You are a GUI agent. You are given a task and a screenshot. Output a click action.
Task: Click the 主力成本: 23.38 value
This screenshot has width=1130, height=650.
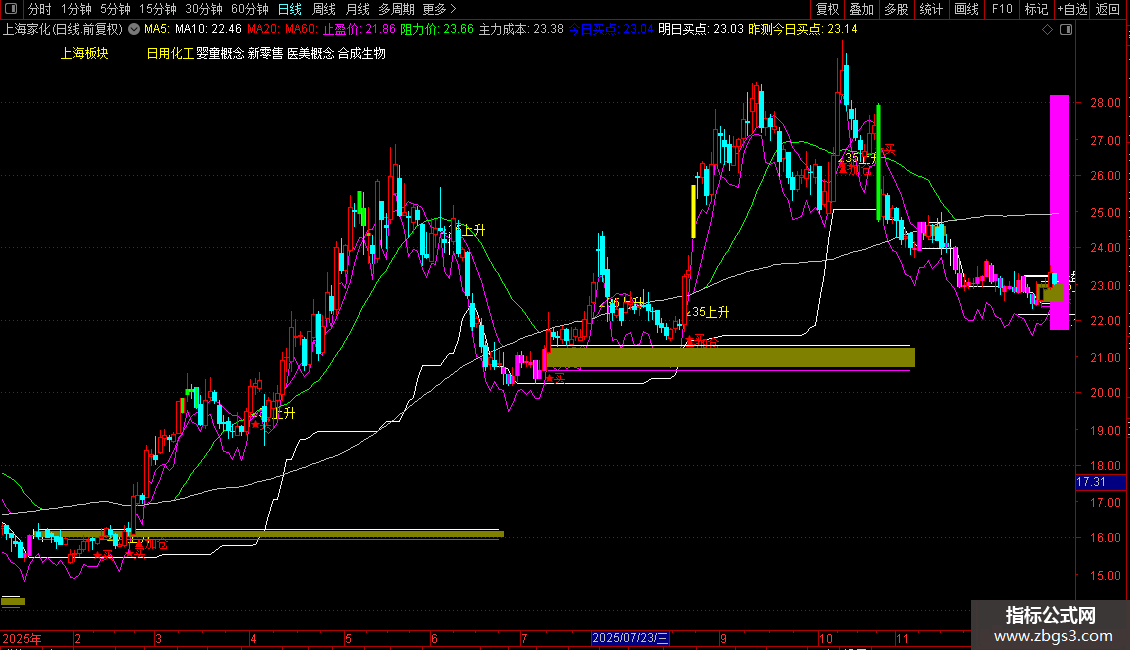(x=521, y=30)
